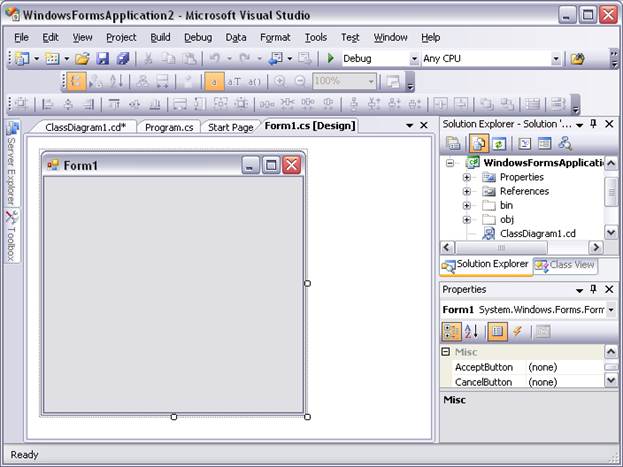Collapse the Misc property category
Viewport: 623px width, 467px height.
point(446,352)
